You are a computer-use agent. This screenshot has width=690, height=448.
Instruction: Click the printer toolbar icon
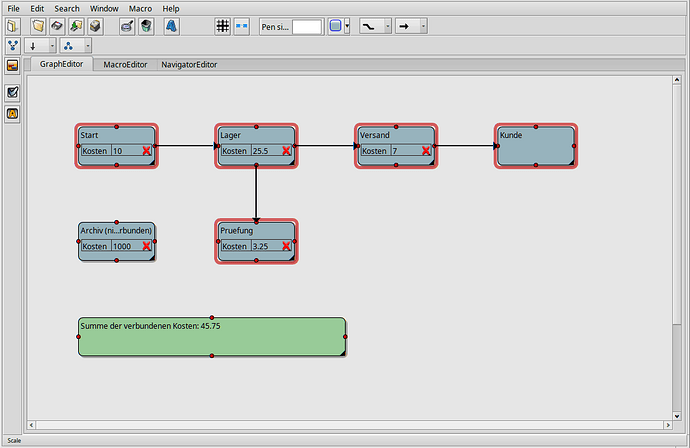(95, 26)
